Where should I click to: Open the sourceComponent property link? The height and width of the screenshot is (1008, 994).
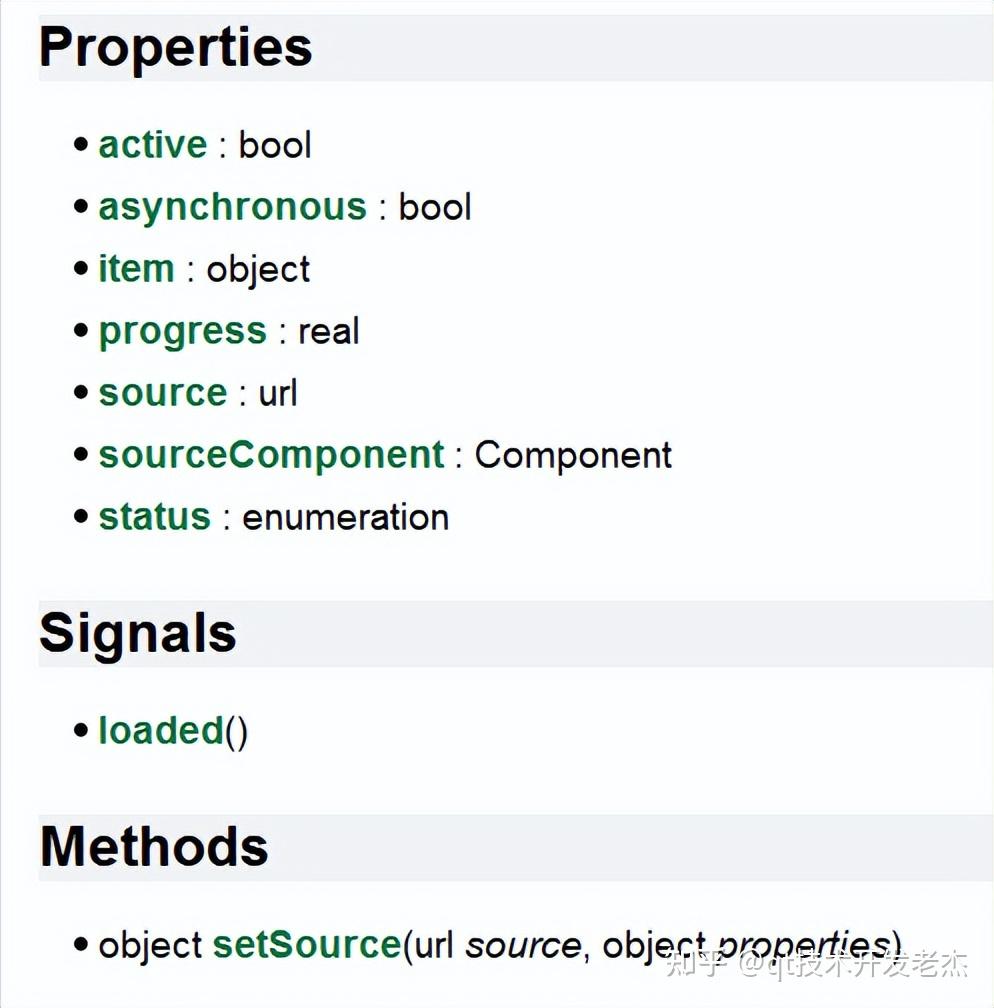click(271, 456)
